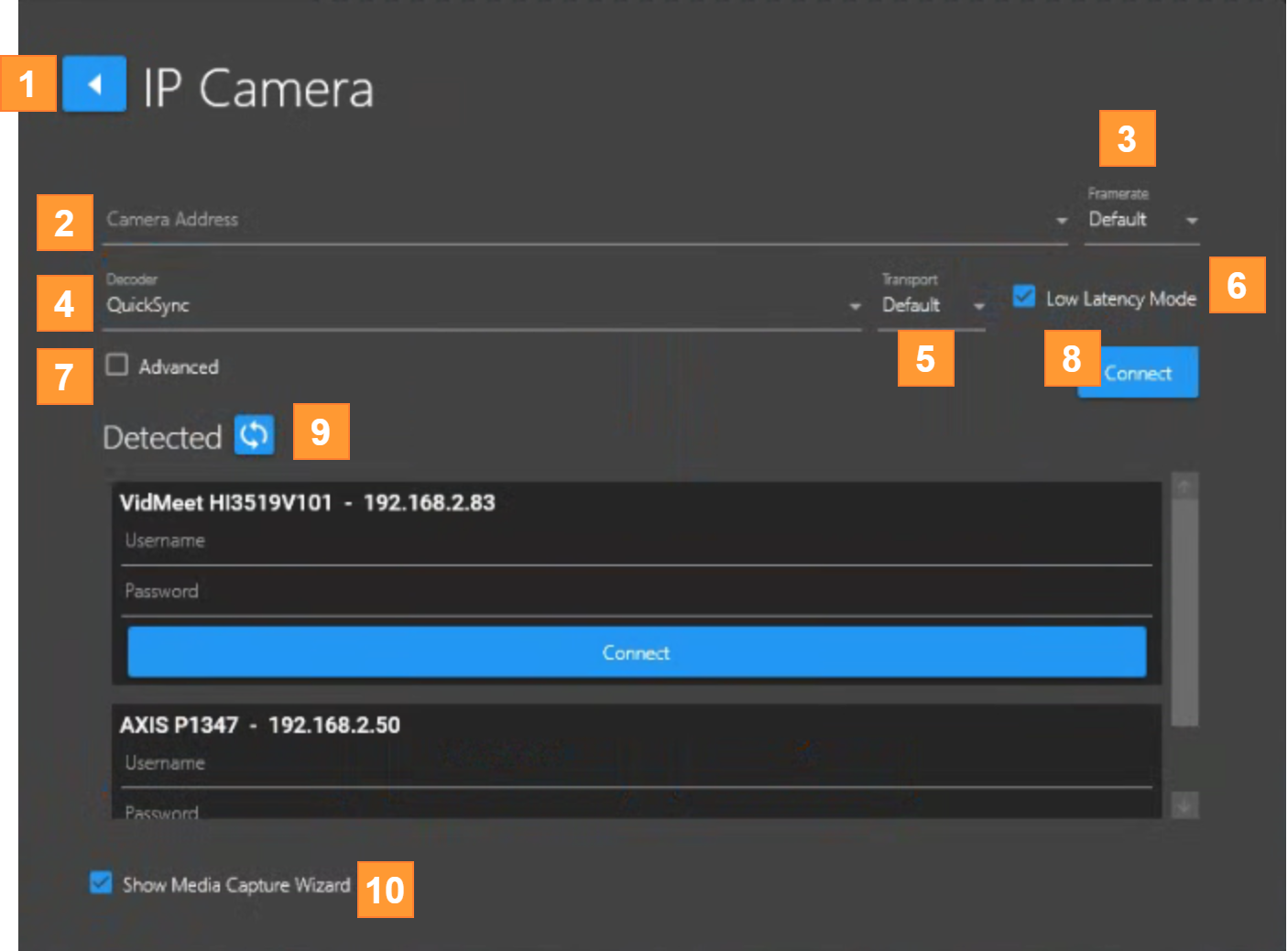
Task: Click the Username field for VidMeet HI3519V101
Action: [x=637, y=541]
